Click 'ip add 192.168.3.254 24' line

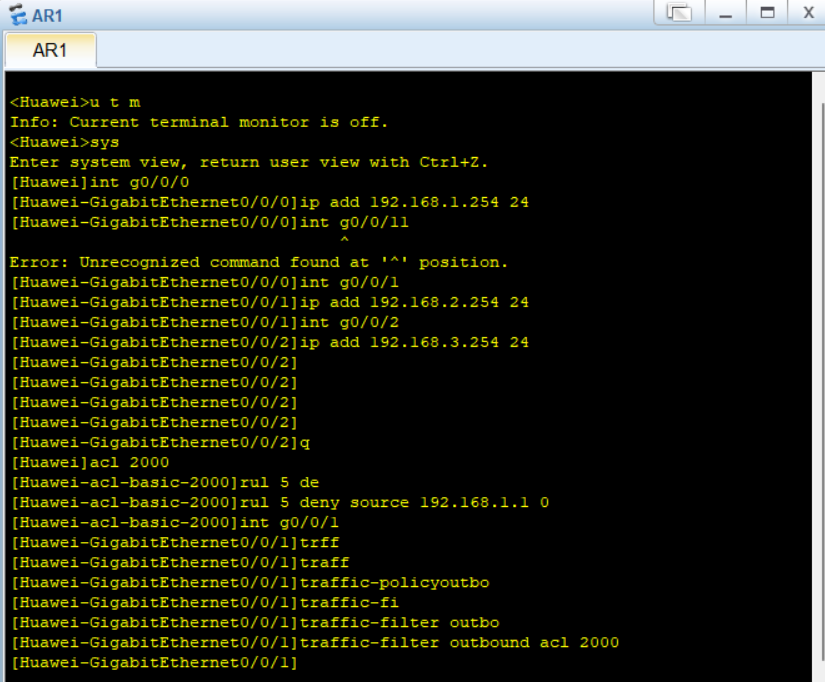[x=270, y=342]
